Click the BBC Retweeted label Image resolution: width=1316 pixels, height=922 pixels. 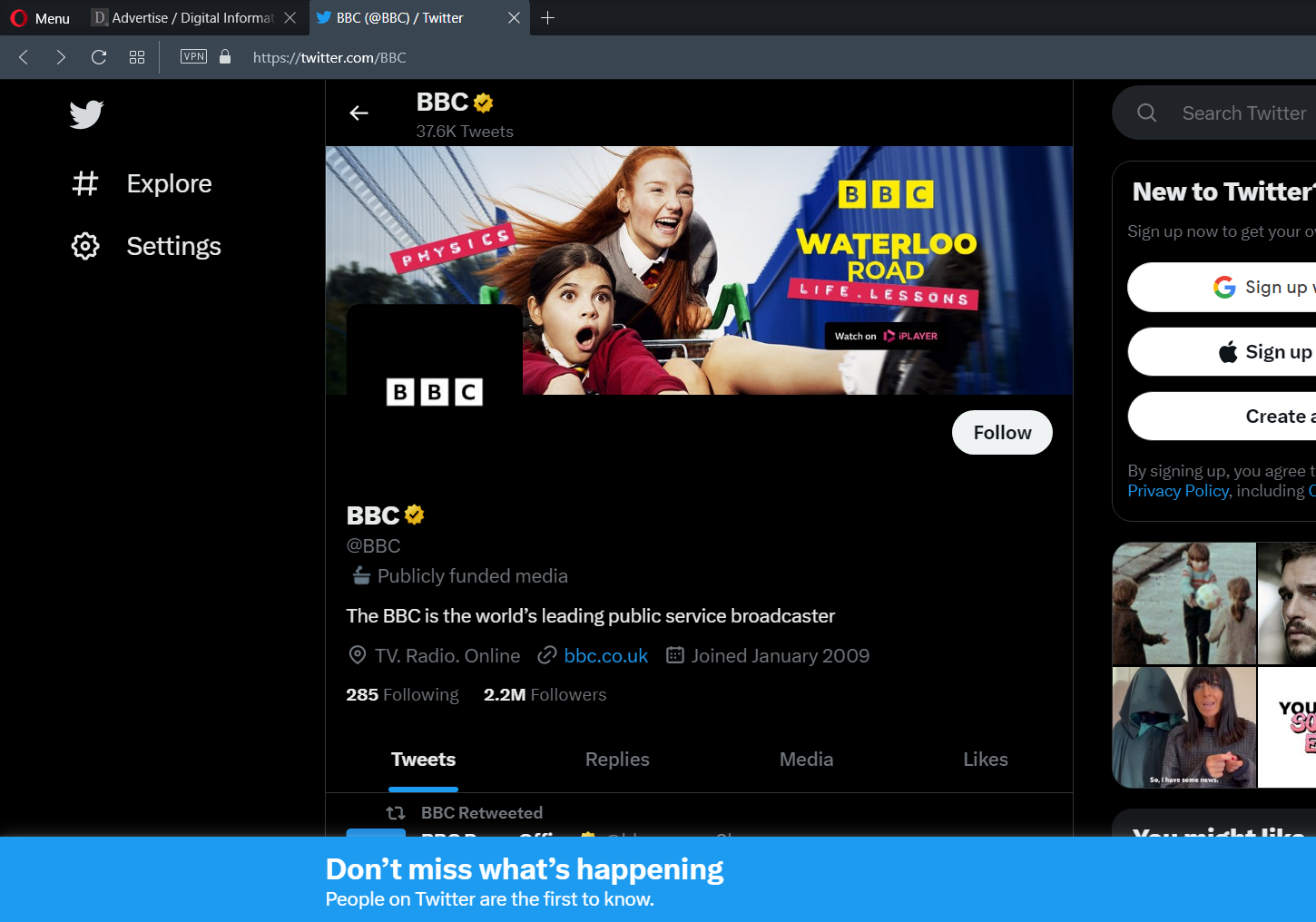pyautogui.click(x=482, y=813)
